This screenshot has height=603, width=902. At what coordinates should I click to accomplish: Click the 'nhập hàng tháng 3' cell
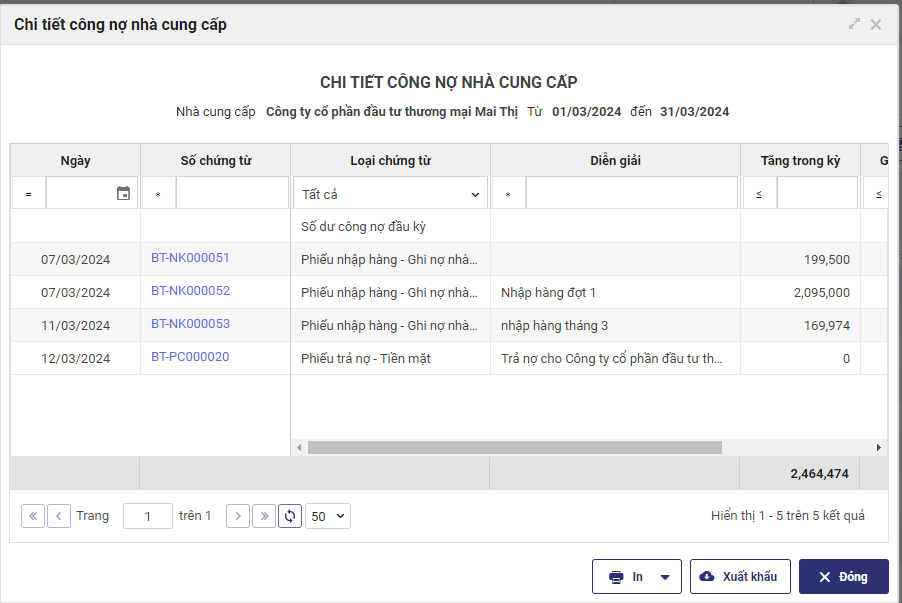click(x=616, y=325)
